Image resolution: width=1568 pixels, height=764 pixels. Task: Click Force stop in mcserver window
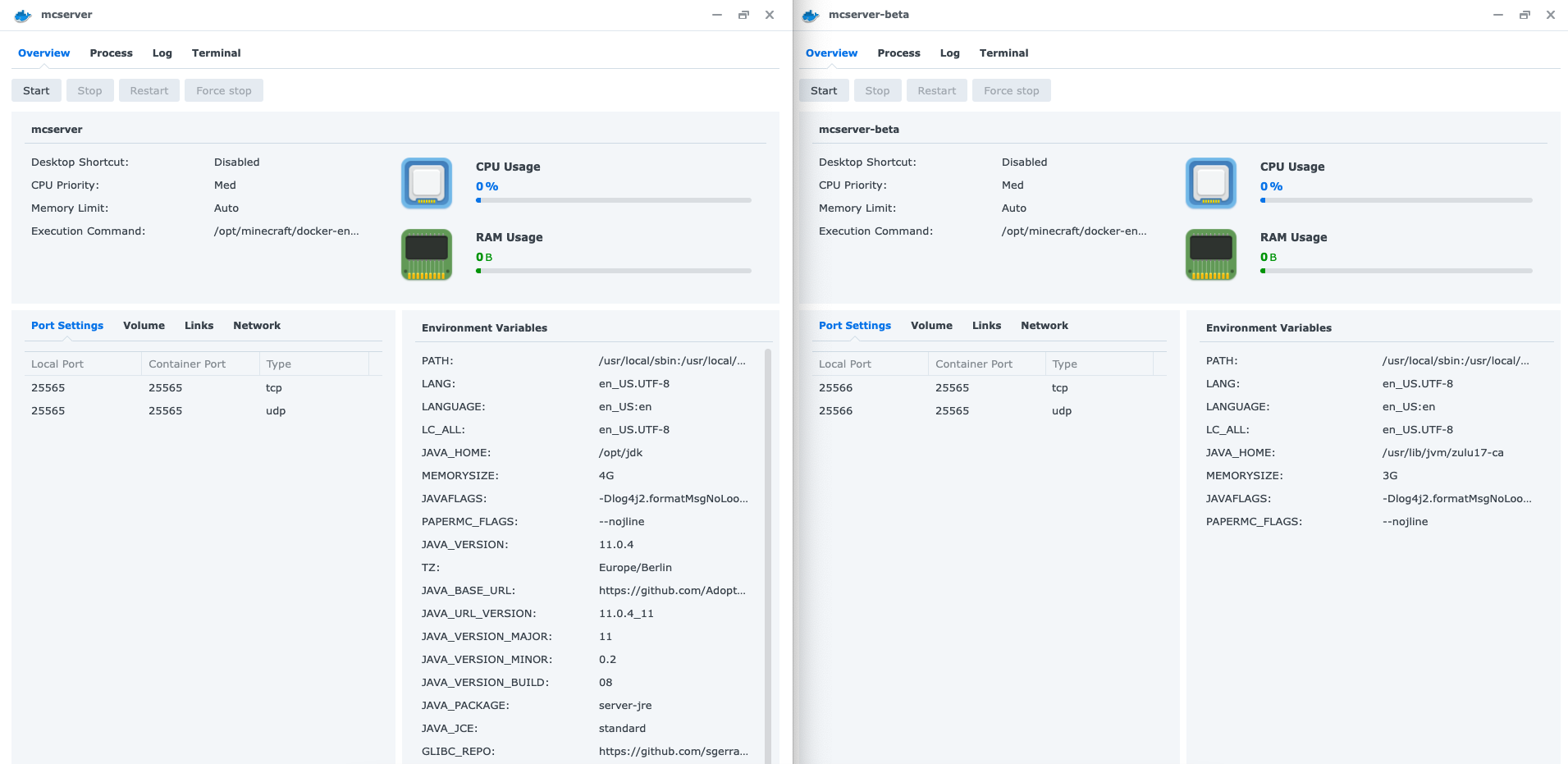click(224, 90)
